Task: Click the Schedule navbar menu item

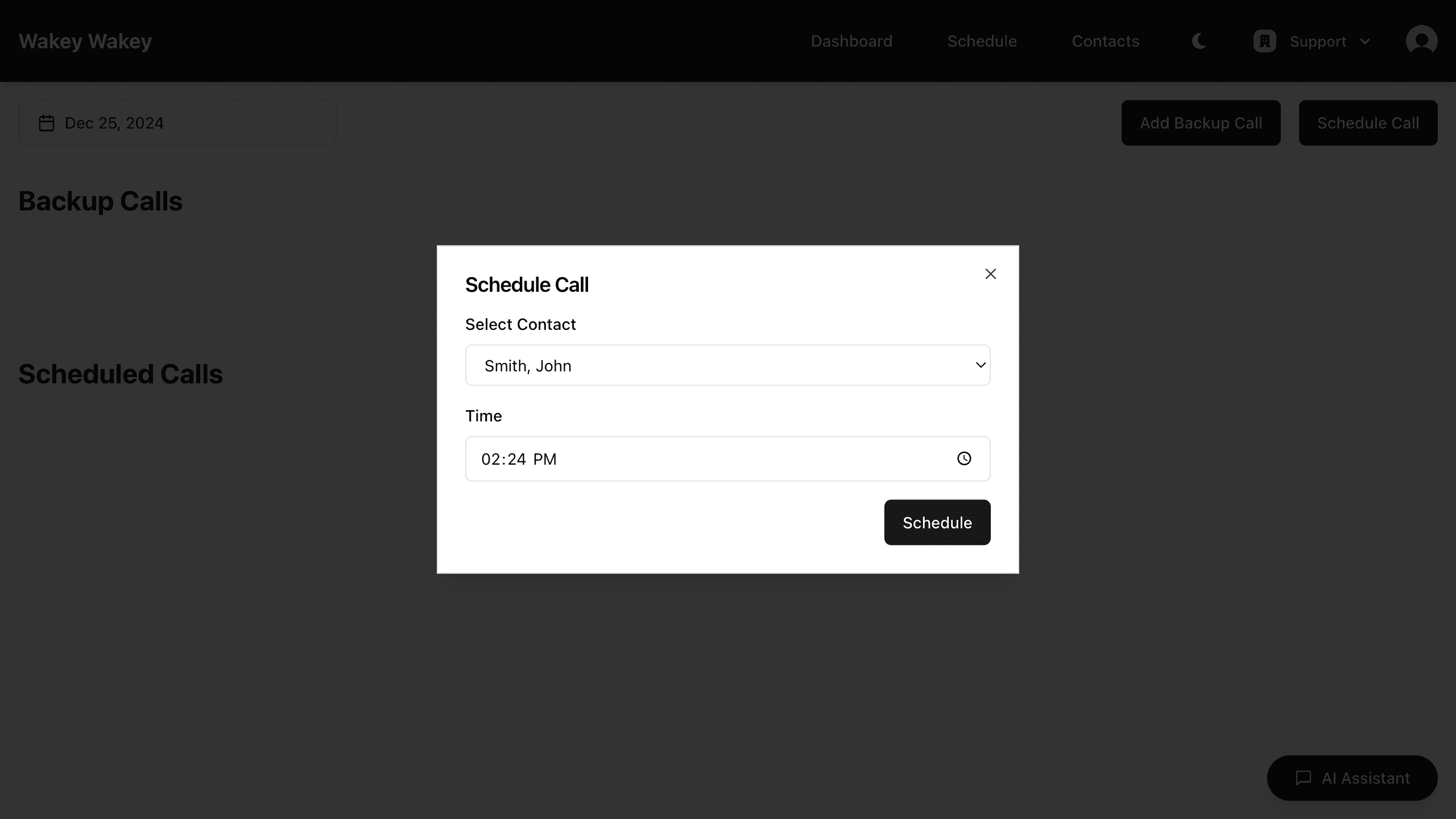Action: point(982,41)
